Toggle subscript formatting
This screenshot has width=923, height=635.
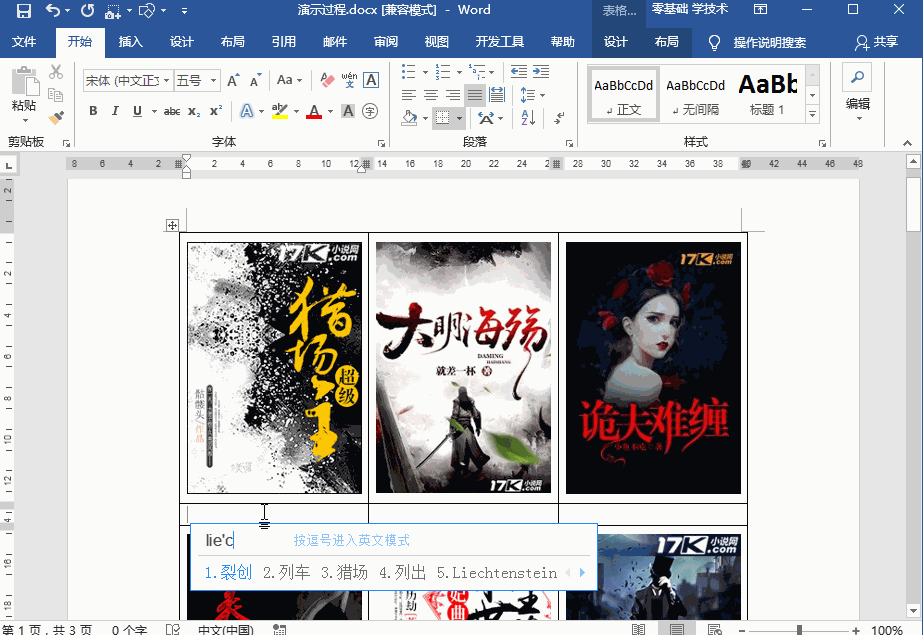coord(194,111)
